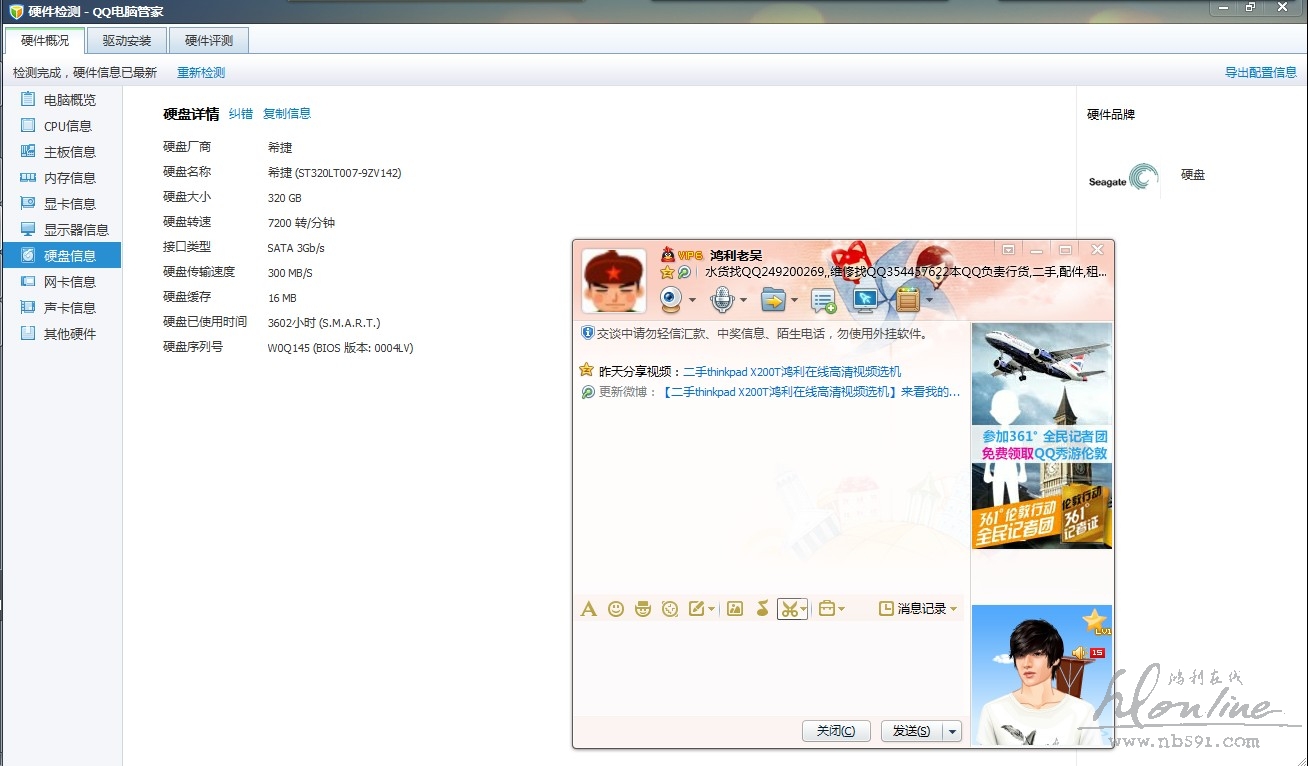
Task: Click the QQ show avatar character image
Action: pyautogui.click(x=1042, y=675)
